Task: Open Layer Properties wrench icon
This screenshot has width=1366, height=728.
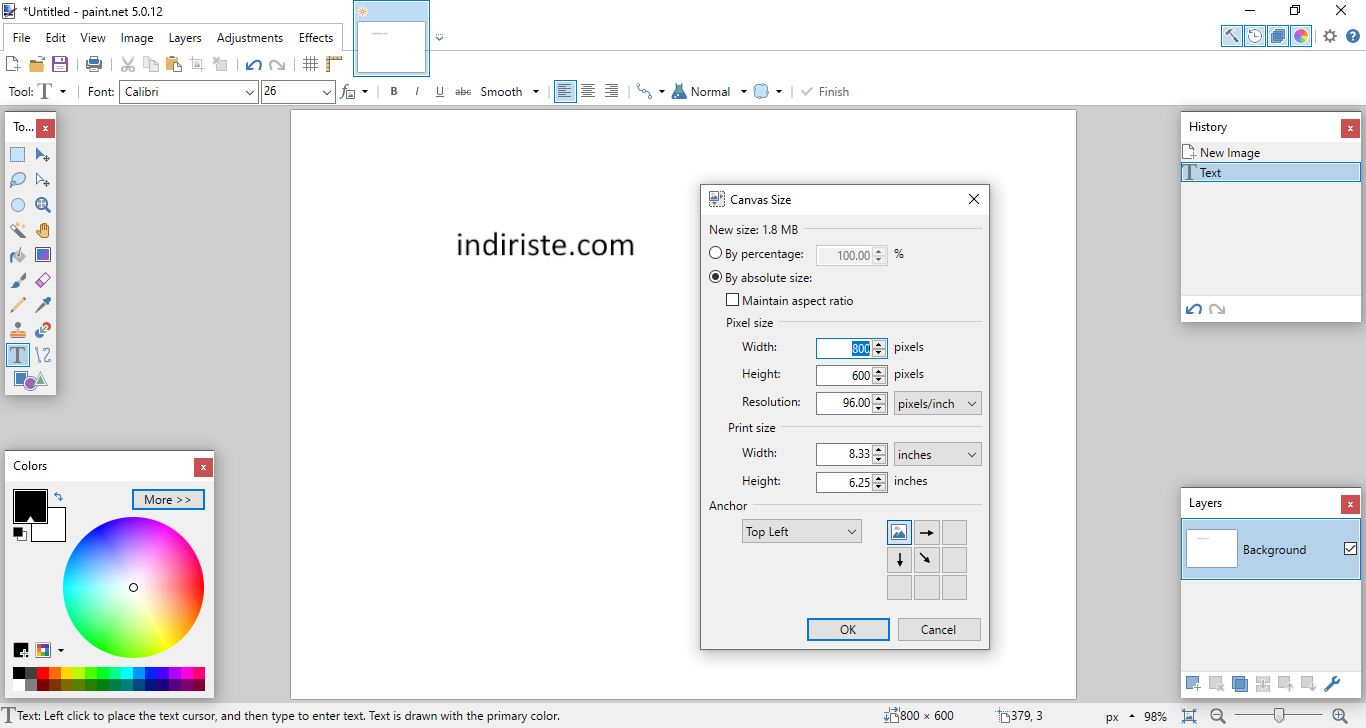Action: pos(1332,684)
